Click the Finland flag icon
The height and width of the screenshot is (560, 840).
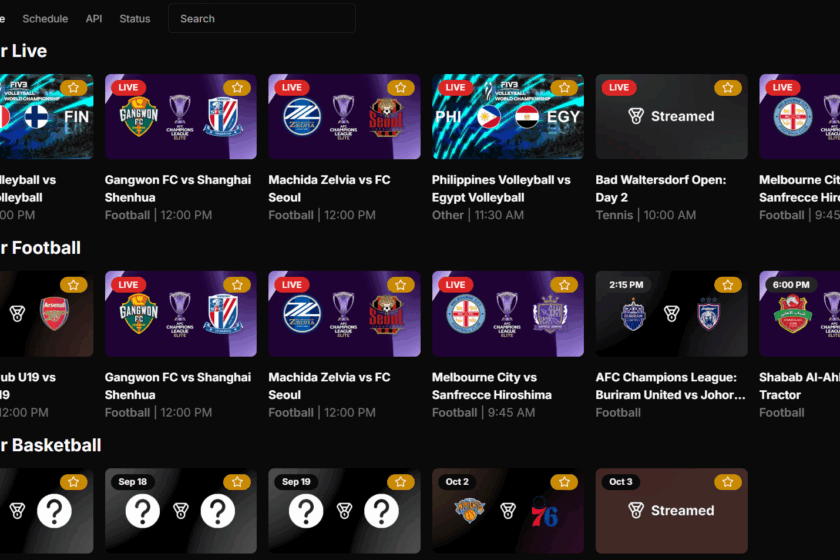tap(36, 117)
